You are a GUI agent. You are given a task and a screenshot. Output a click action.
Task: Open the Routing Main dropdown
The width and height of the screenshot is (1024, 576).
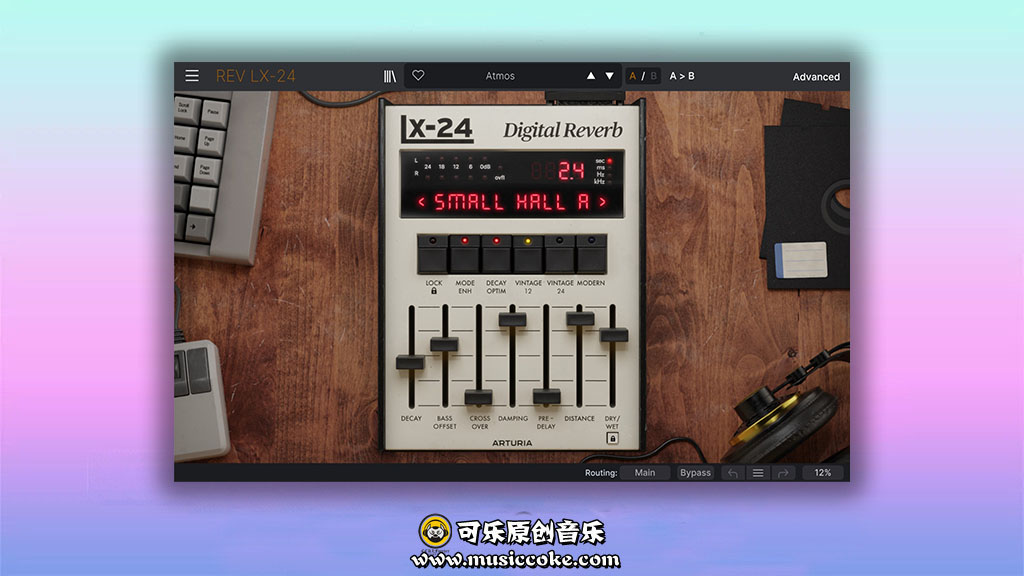[x=645, y=473]
